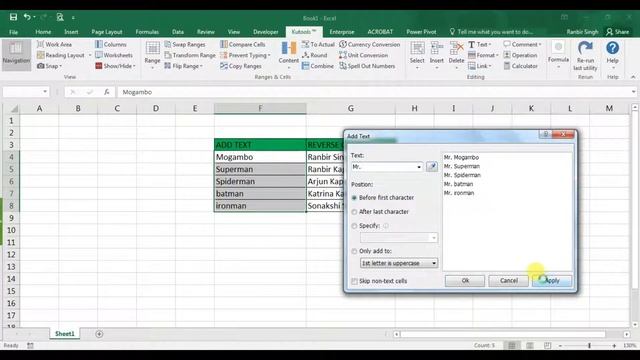Click the Combine tool

coord(318,66)
